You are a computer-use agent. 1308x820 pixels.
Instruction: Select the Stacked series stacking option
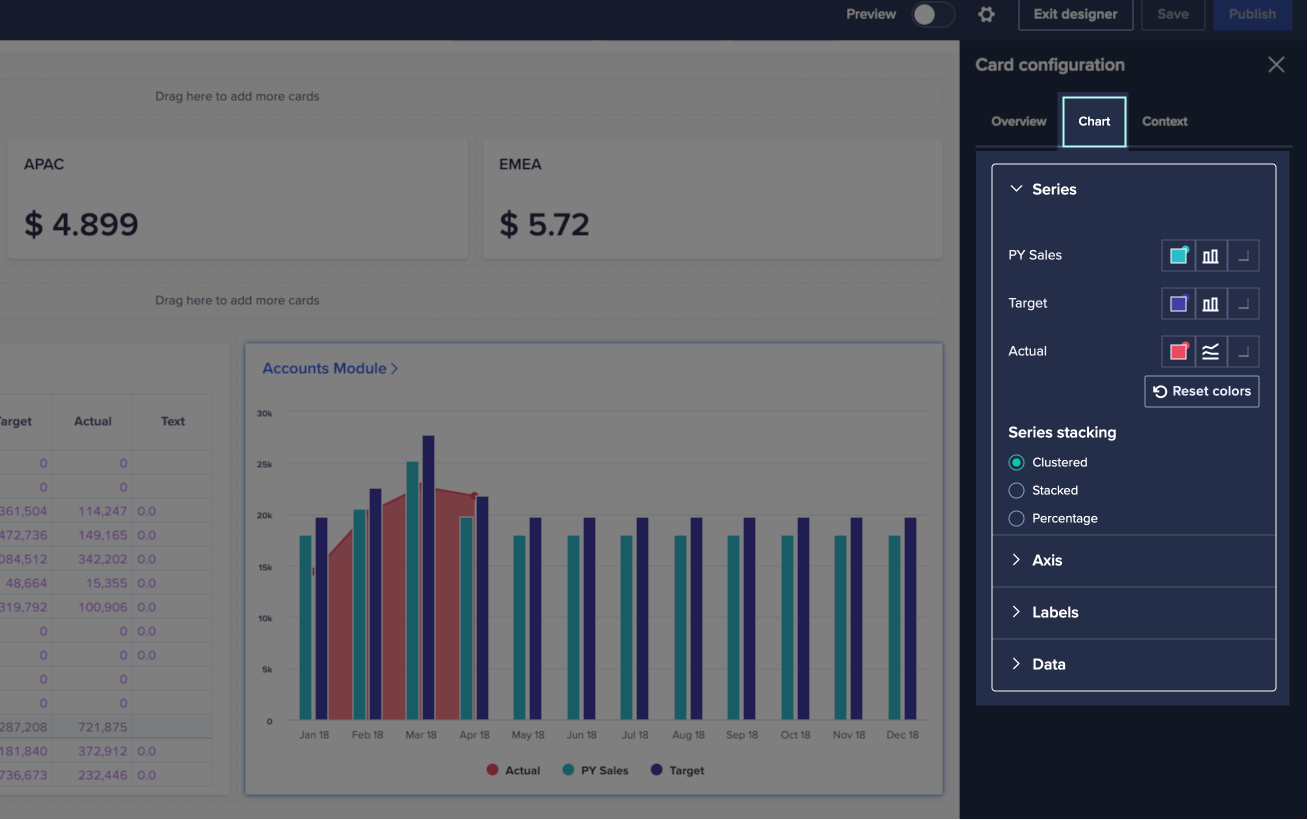tap(1016, 490)
